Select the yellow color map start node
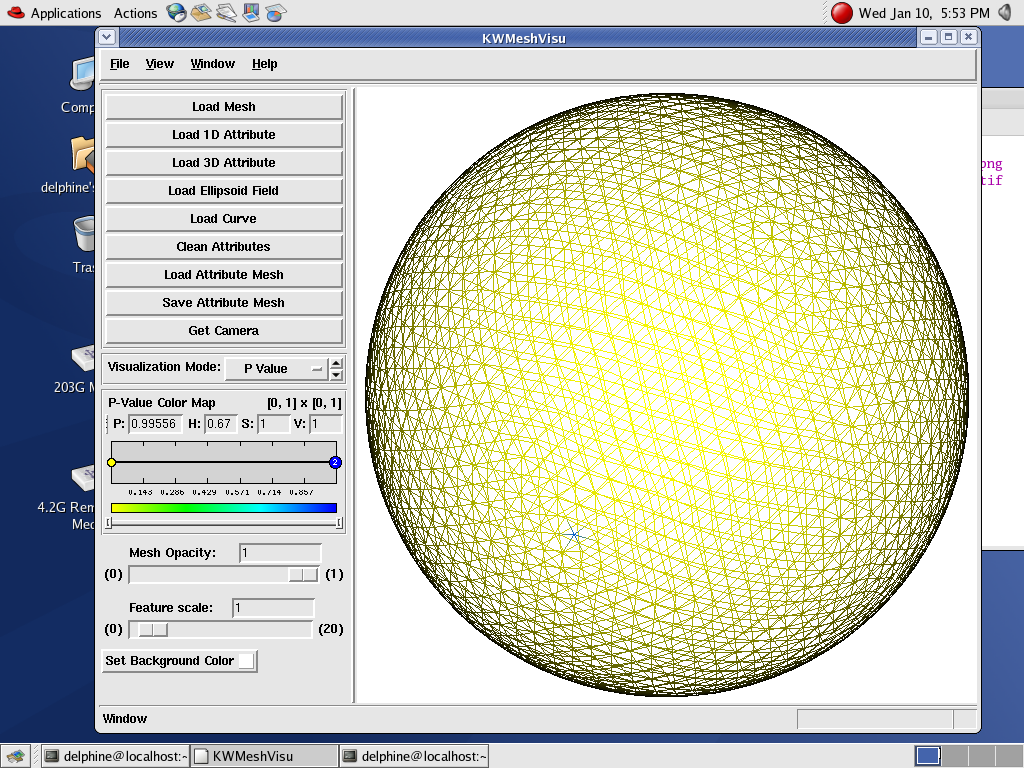This screenshot has height=768, width=1024. click(112, 462)
